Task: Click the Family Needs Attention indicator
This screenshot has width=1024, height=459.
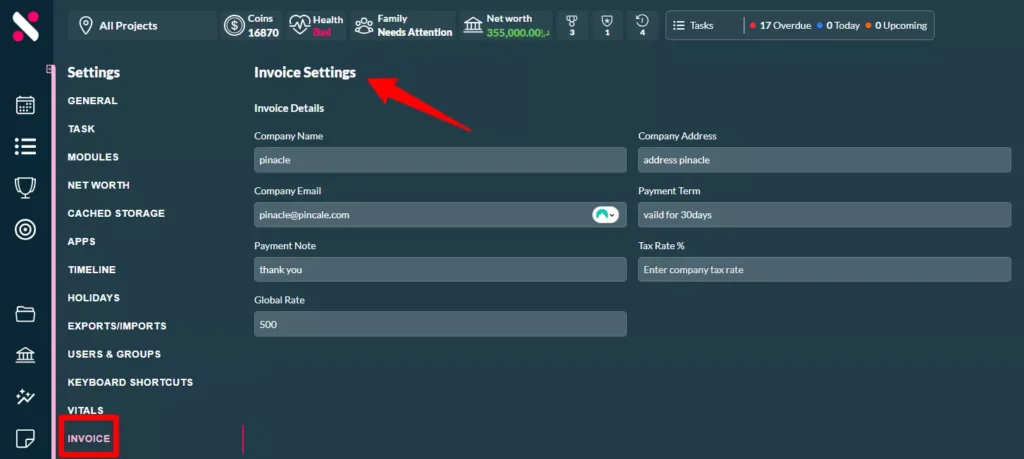Action: pyautogui.click(x=404, y=25)
